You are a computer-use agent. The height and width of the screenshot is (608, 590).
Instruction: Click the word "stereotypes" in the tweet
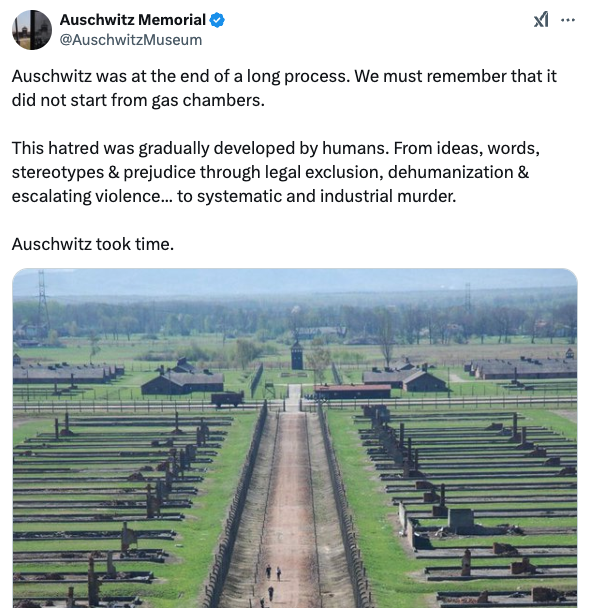(x=58, y=173)
